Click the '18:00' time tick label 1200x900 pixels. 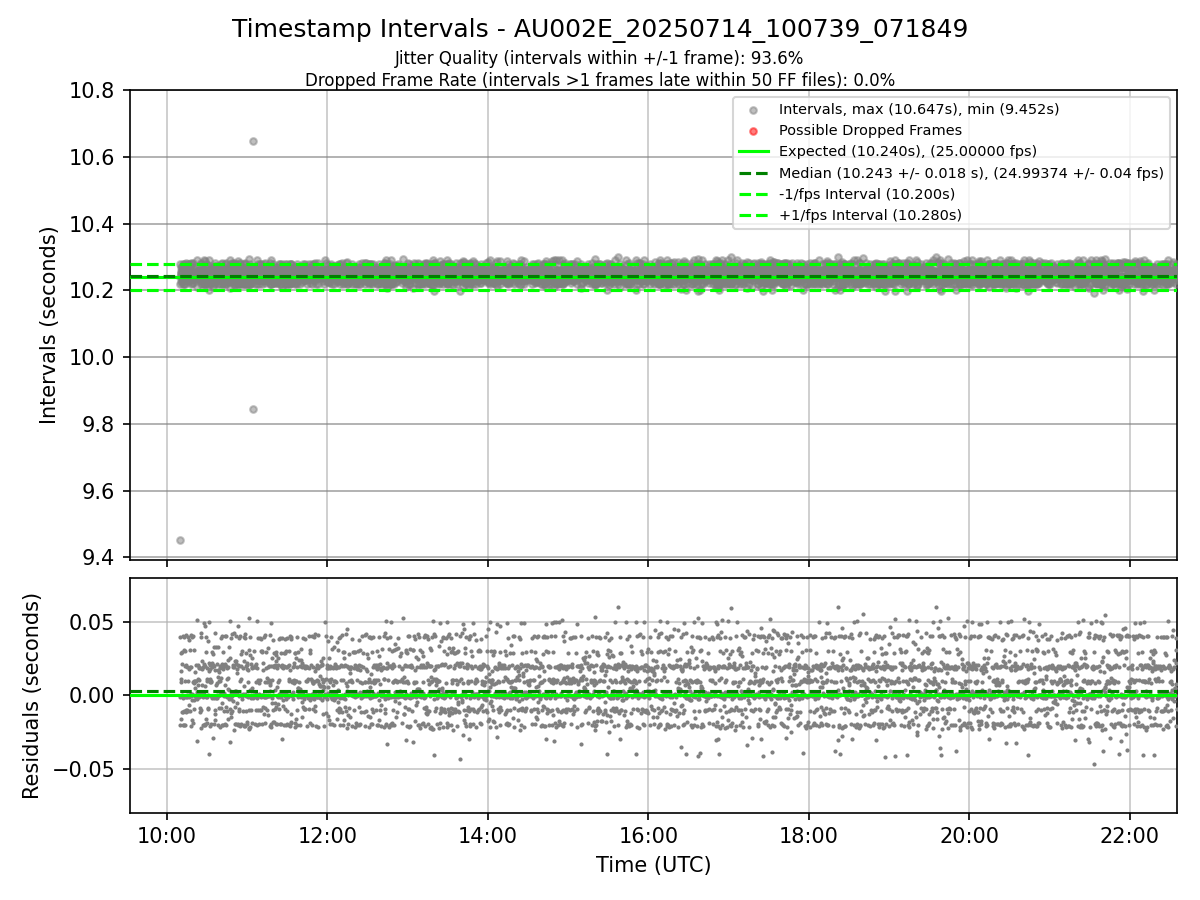(x=808, y=836)
